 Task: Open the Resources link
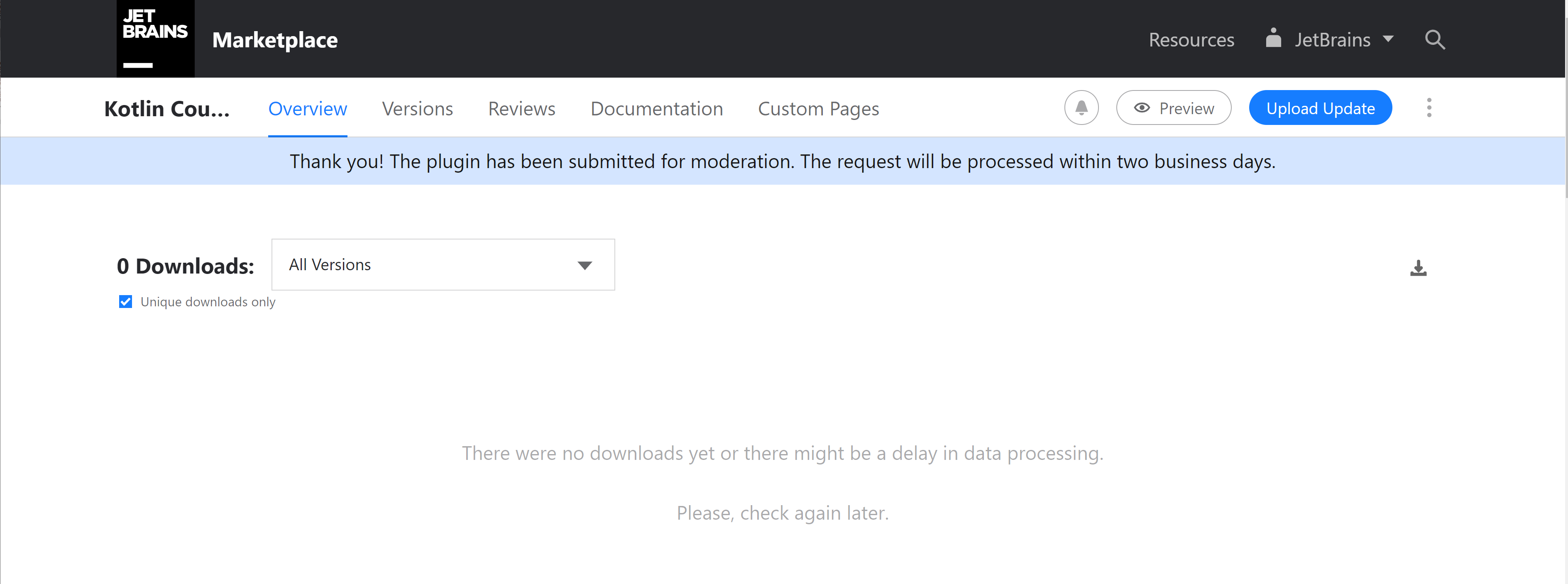tap(1191, 40)
